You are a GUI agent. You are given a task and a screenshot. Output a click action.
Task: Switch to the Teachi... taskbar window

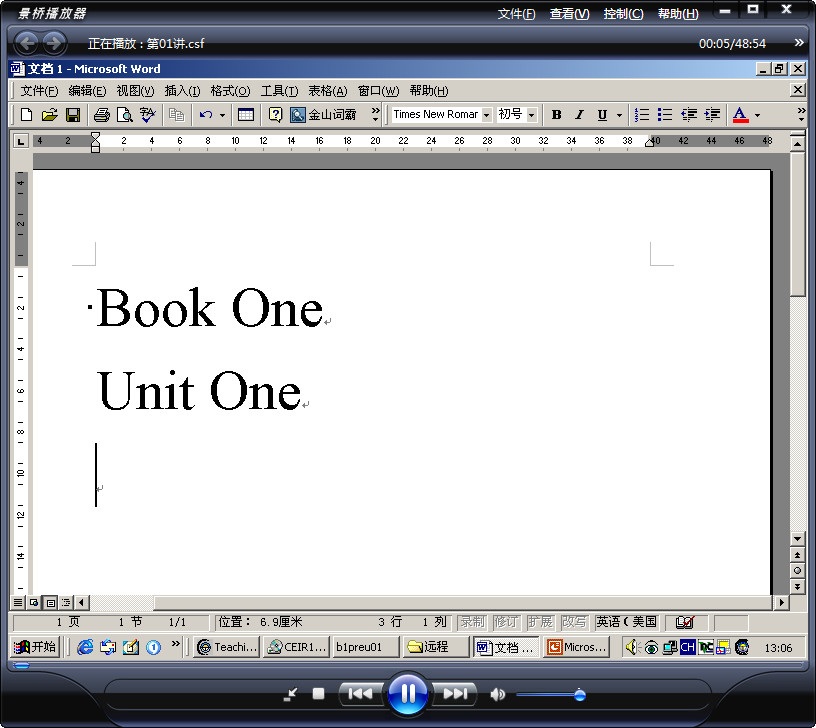pos(226,647)
